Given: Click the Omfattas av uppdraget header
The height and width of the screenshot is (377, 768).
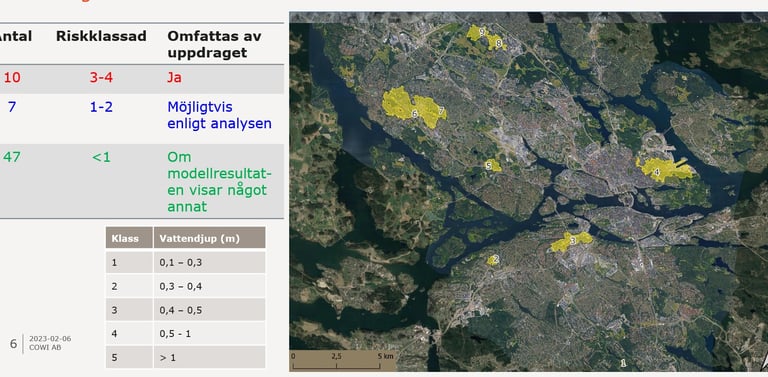Looking at the screenshot, I should coord(214,44).
